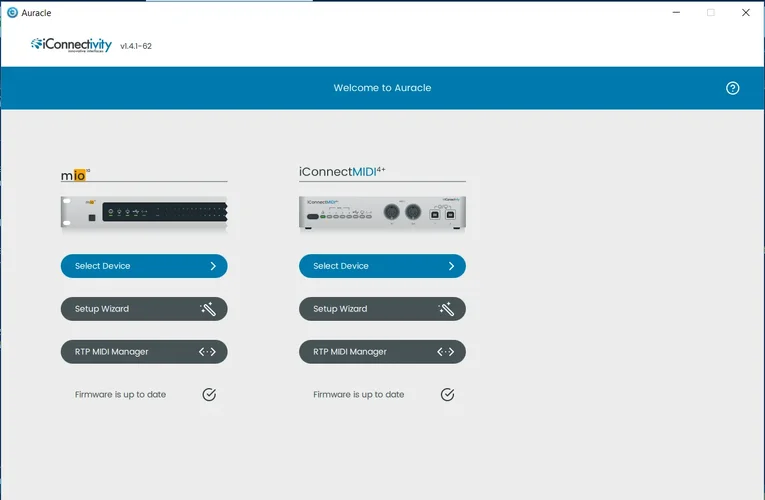Click the iConnectivity logo
Screen dimensions: 765x500
tap(71, 45)
